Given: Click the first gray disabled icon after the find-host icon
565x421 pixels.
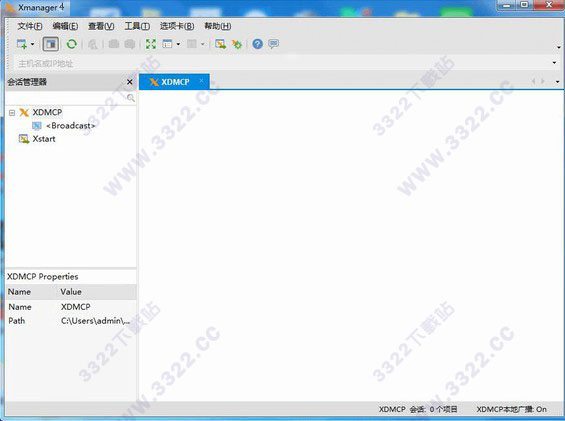Looking at the screenshot, I should (114, 44).
